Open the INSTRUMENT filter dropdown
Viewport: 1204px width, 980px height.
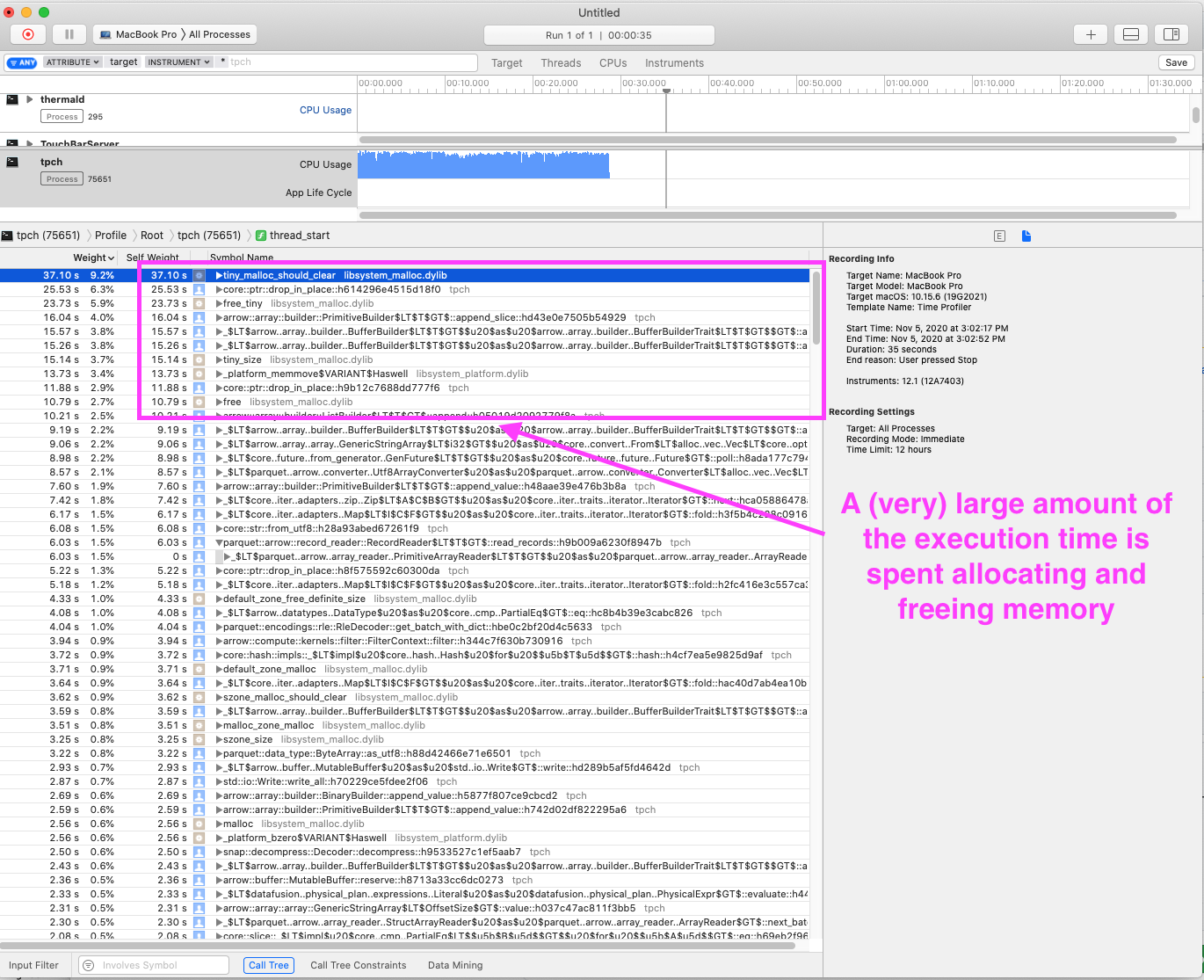click(x=178, y=62)
